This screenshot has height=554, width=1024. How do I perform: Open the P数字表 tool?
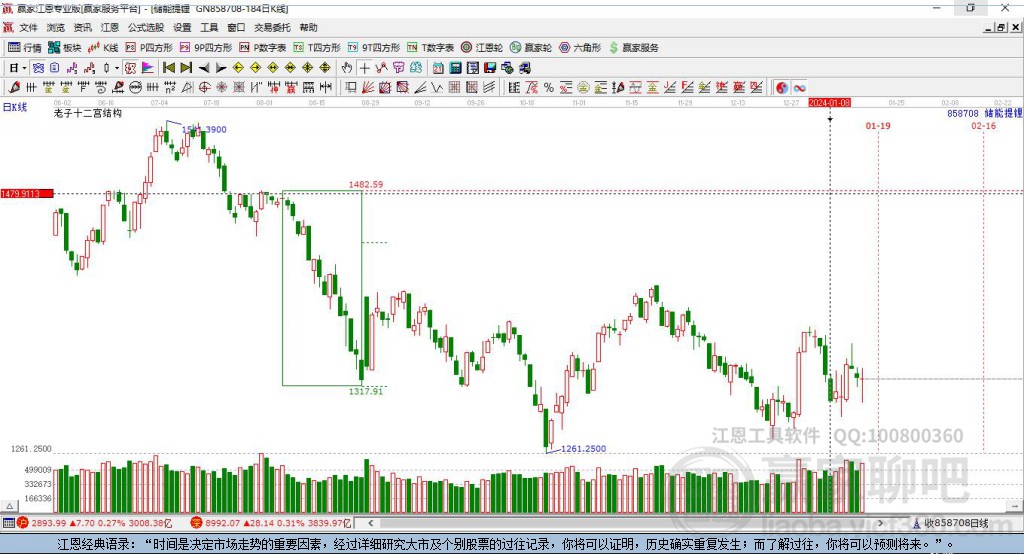(263, 48)
